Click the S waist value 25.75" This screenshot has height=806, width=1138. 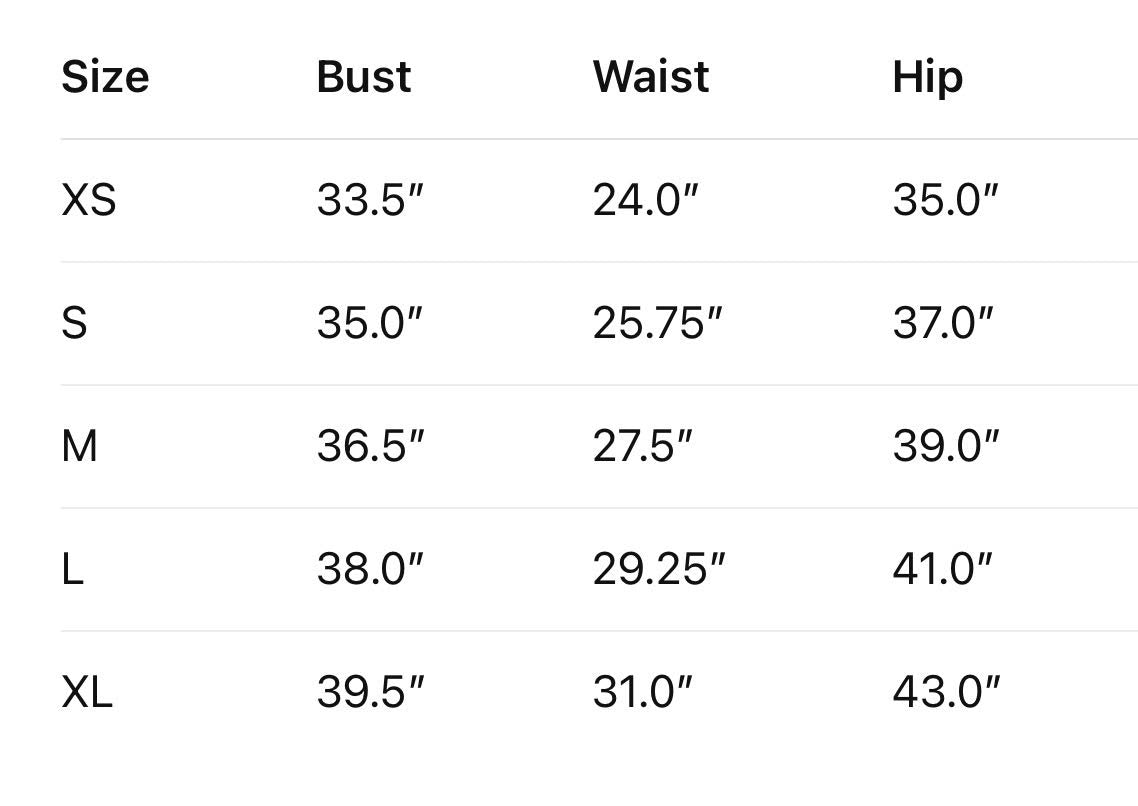coord(657,323)
